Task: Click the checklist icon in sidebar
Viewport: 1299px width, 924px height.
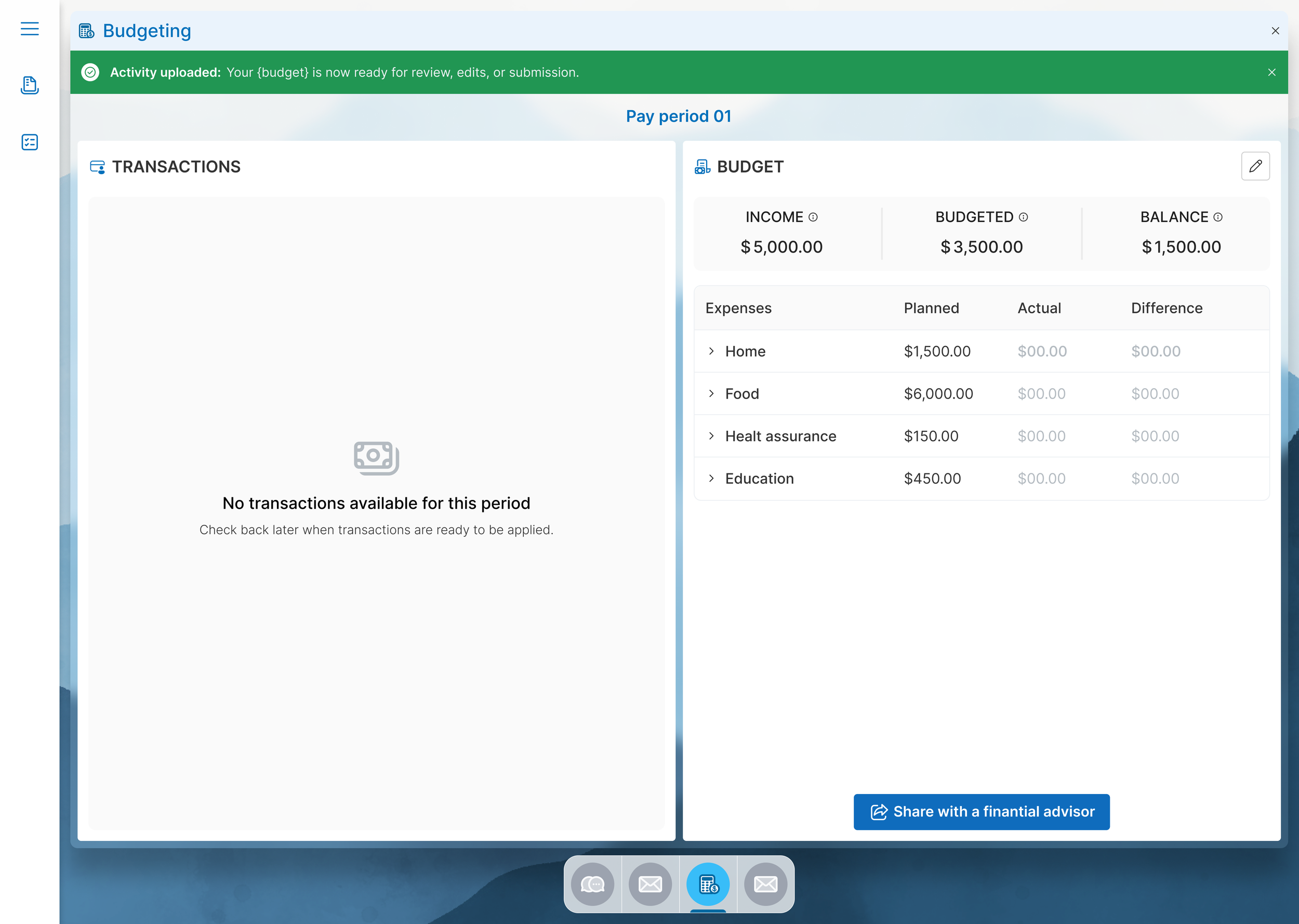Action: coord(30,142)
